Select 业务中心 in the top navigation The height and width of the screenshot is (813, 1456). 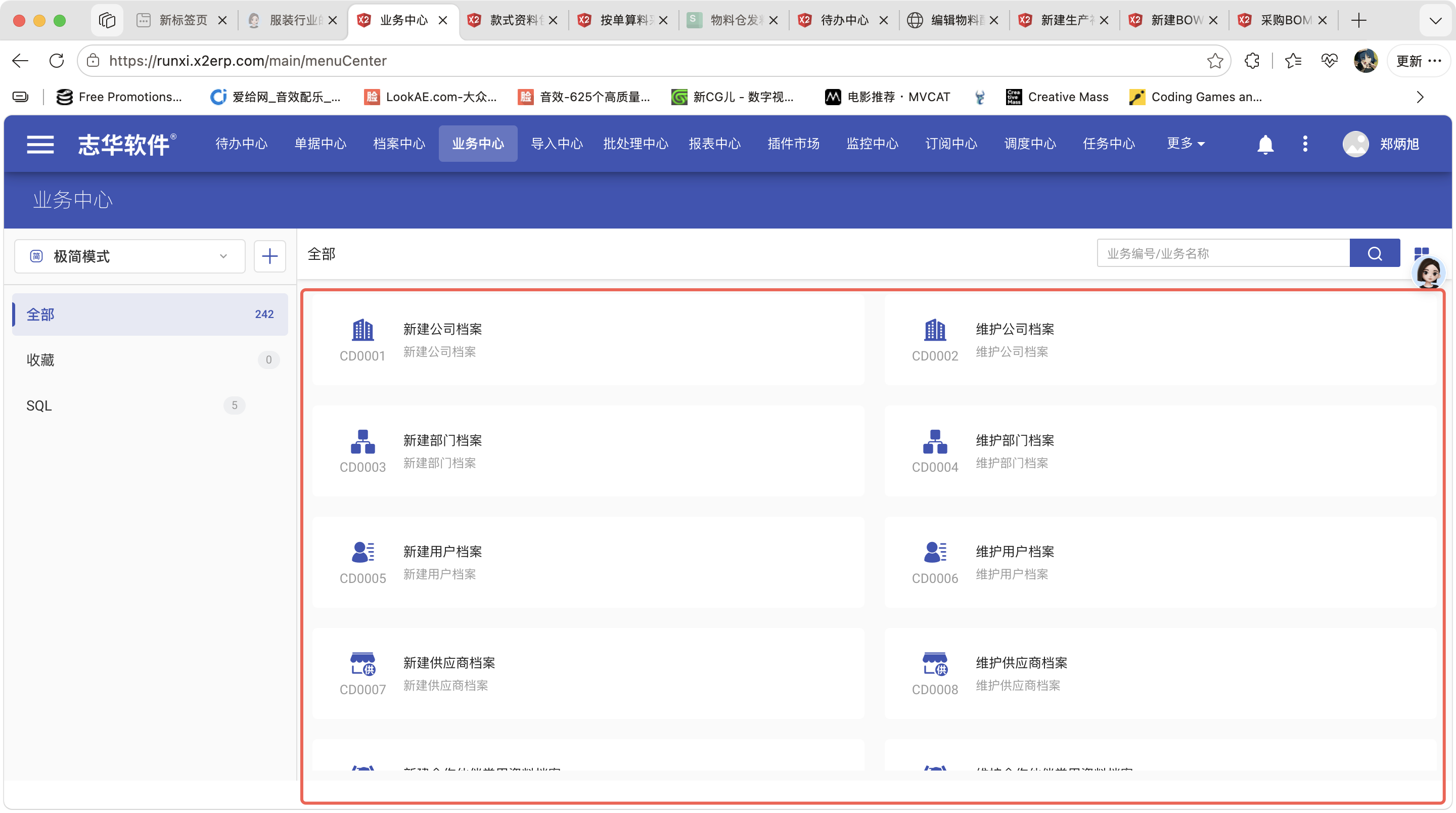point(478,144)
